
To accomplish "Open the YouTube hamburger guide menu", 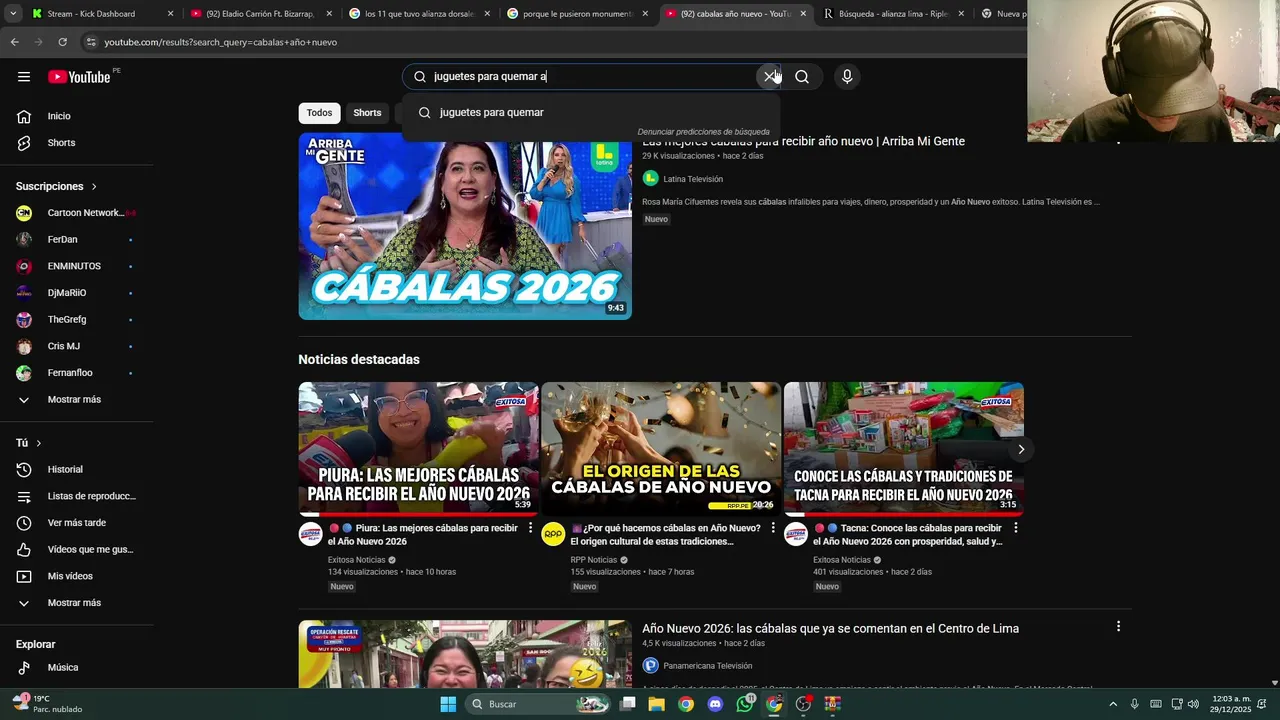I will click(x=24, y=77).
